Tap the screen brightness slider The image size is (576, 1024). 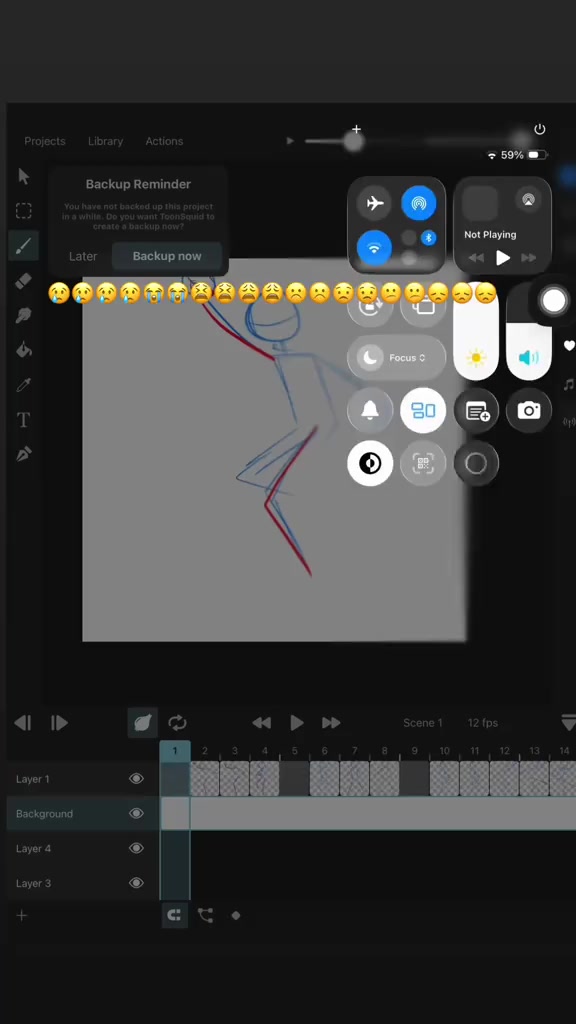(476, 332)
